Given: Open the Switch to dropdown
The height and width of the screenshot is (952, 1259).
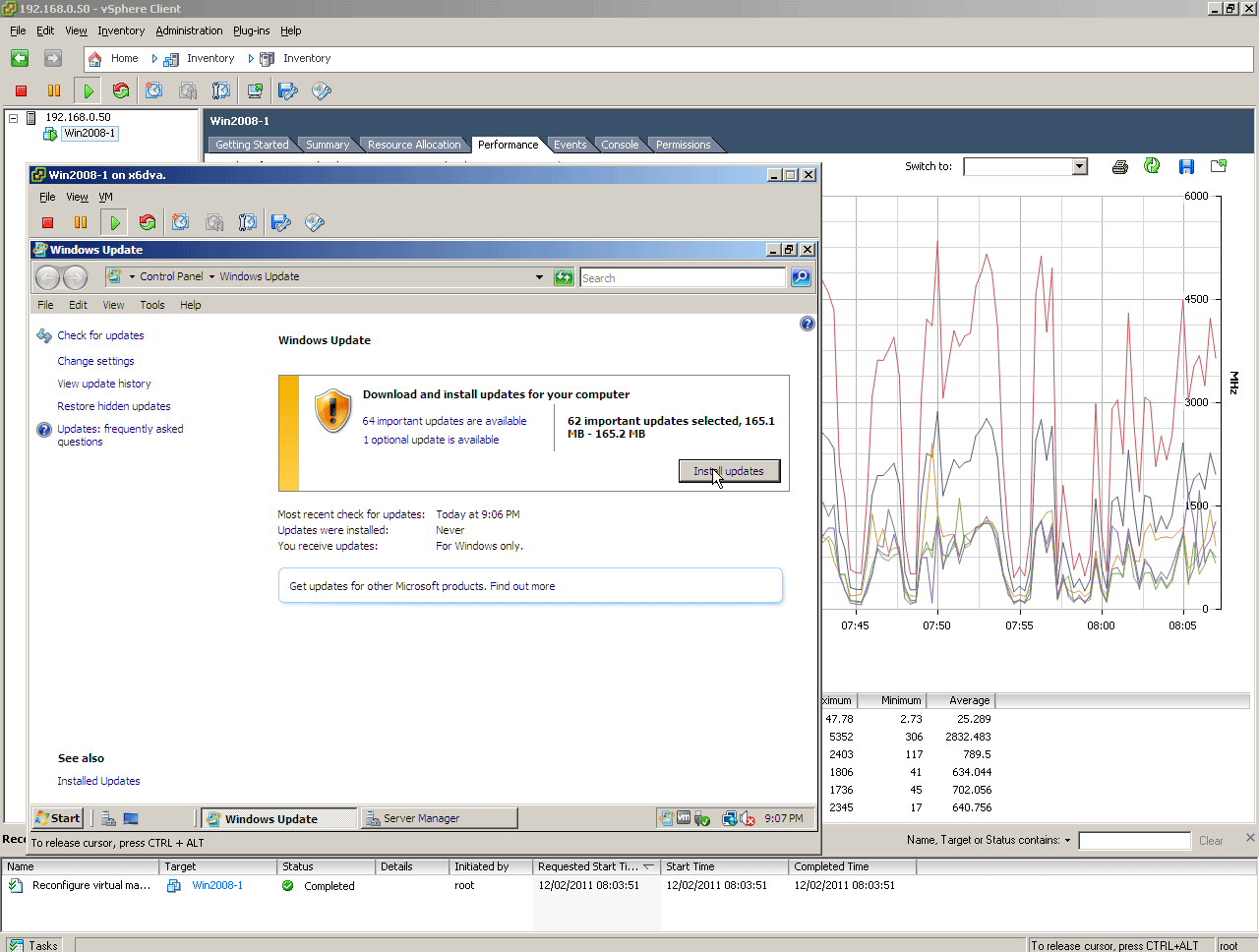Looking at the screenshot, I should (x=1079, y=166).
